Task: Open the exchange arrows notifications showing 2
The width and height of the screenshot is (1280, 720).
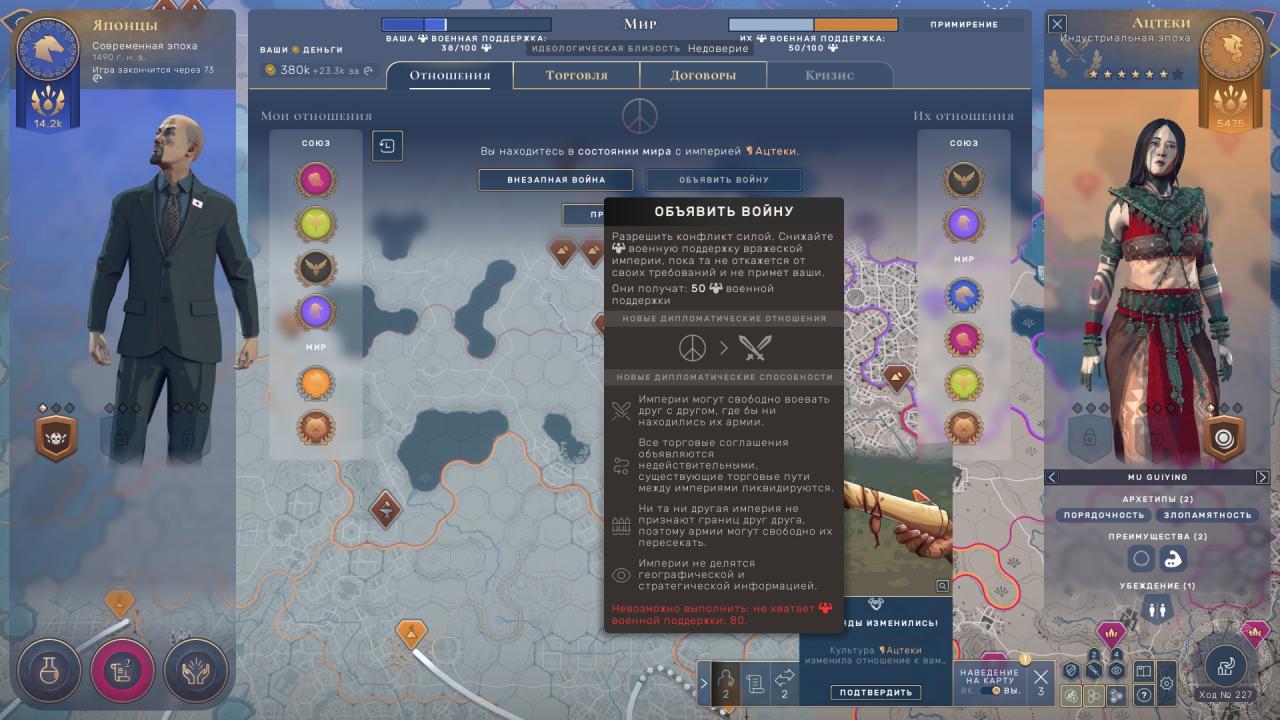Action: pyautogui.click(x=785, y=682)
